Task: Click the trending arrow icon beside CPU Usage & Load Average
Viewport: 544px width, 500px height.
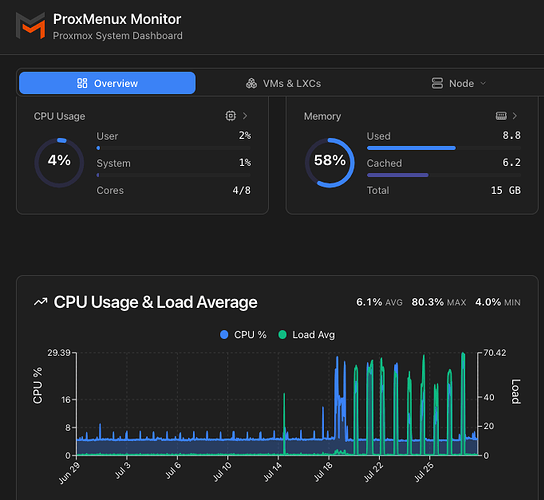Action: pyautogui.click(x=41, y=302)
